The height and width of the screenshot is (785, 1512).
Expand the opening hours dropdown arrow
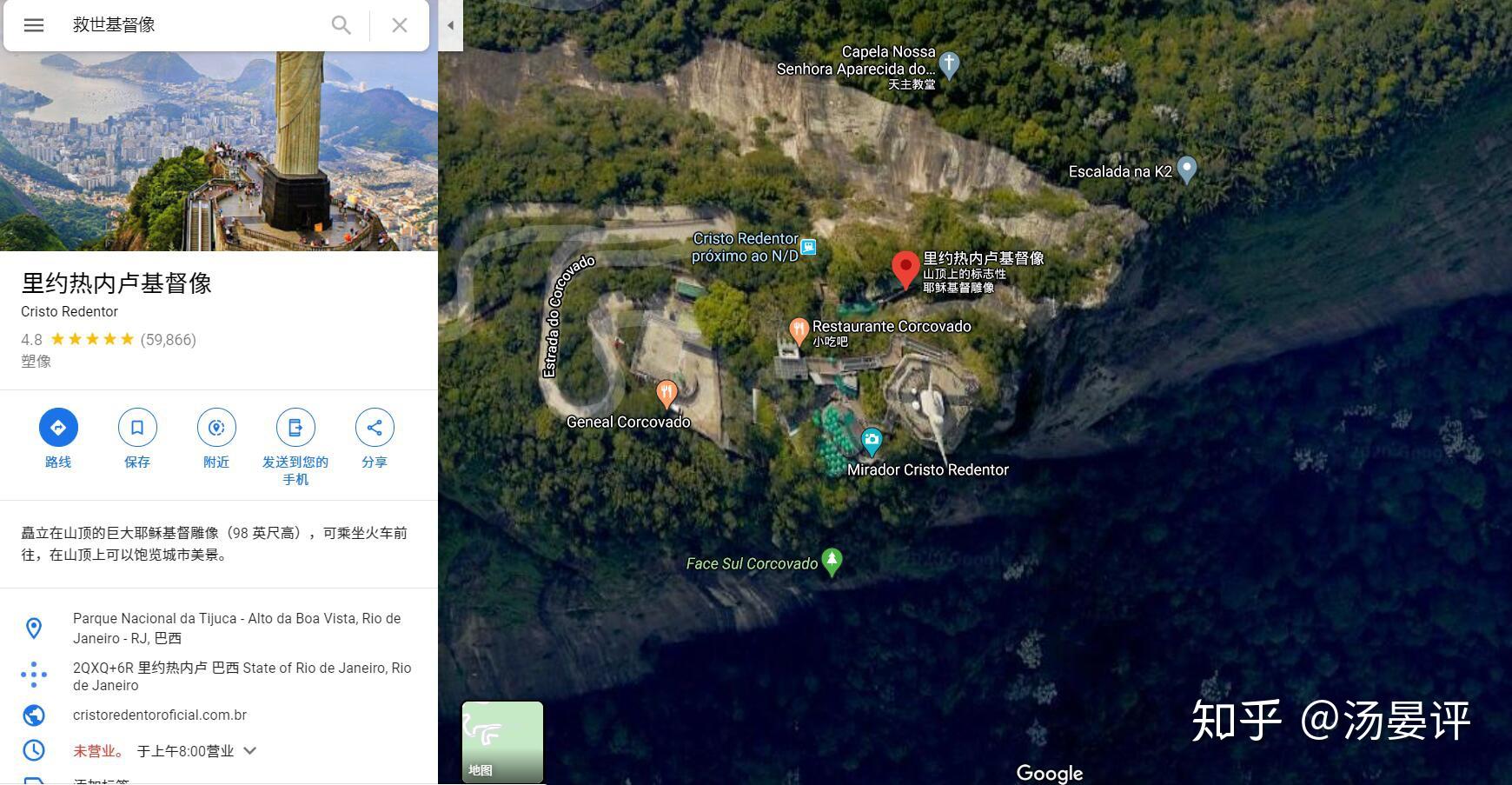(x=250, y=750)
